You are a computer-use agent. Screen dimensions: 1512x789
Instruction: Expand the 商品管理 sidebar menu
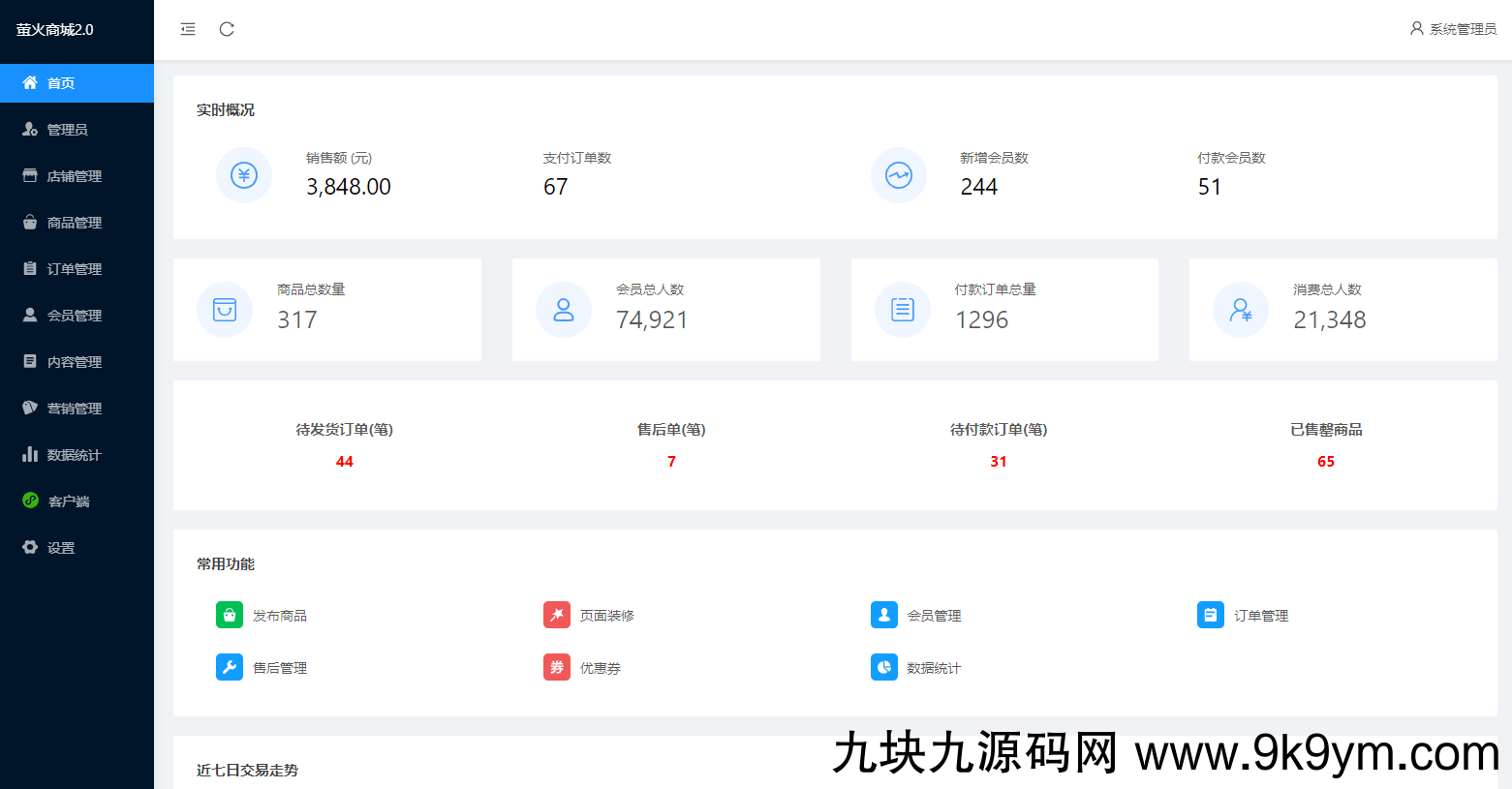(75, 223)
